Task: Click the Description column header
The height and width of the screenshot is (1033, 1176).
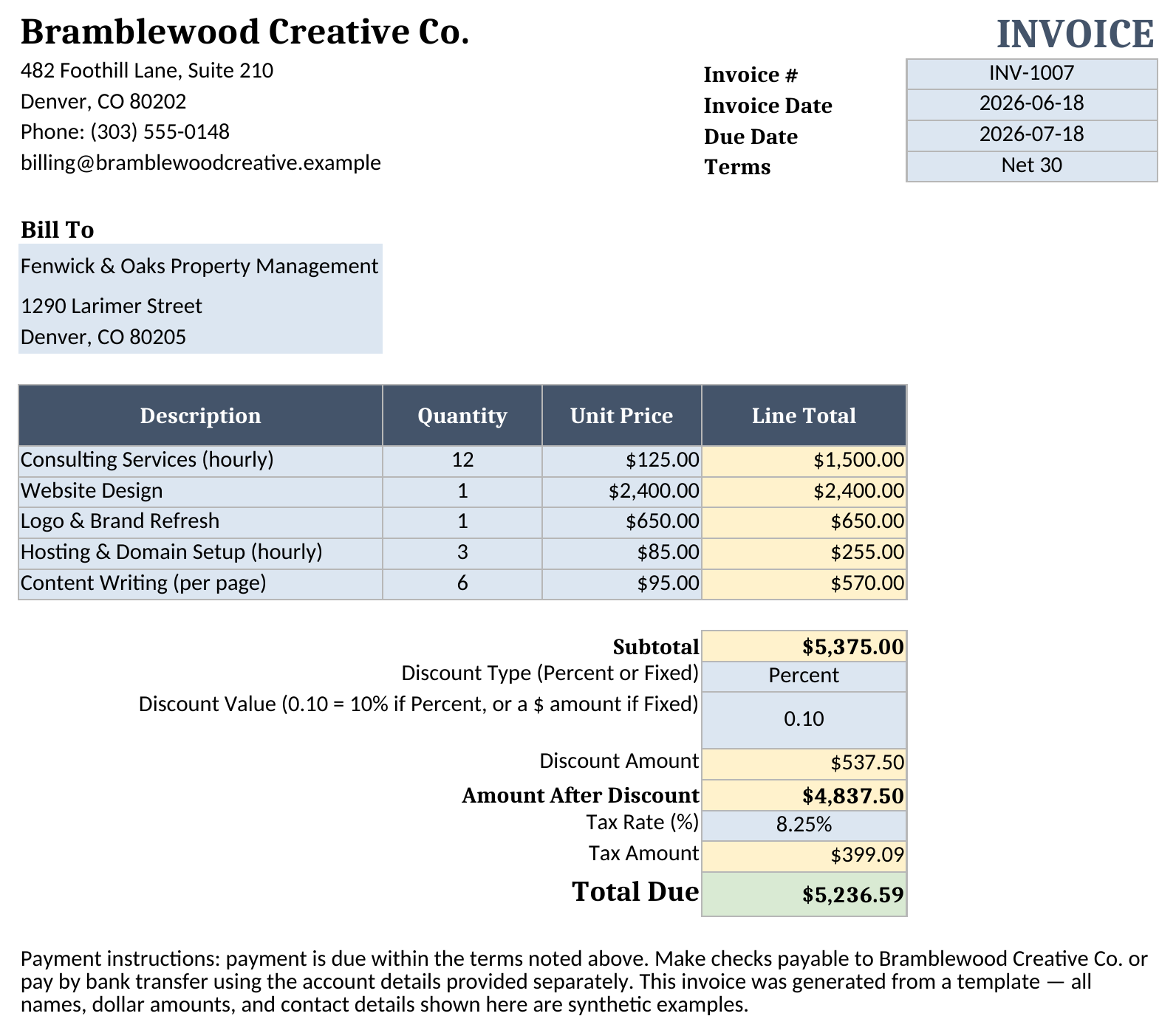Action: click(200, 416)
